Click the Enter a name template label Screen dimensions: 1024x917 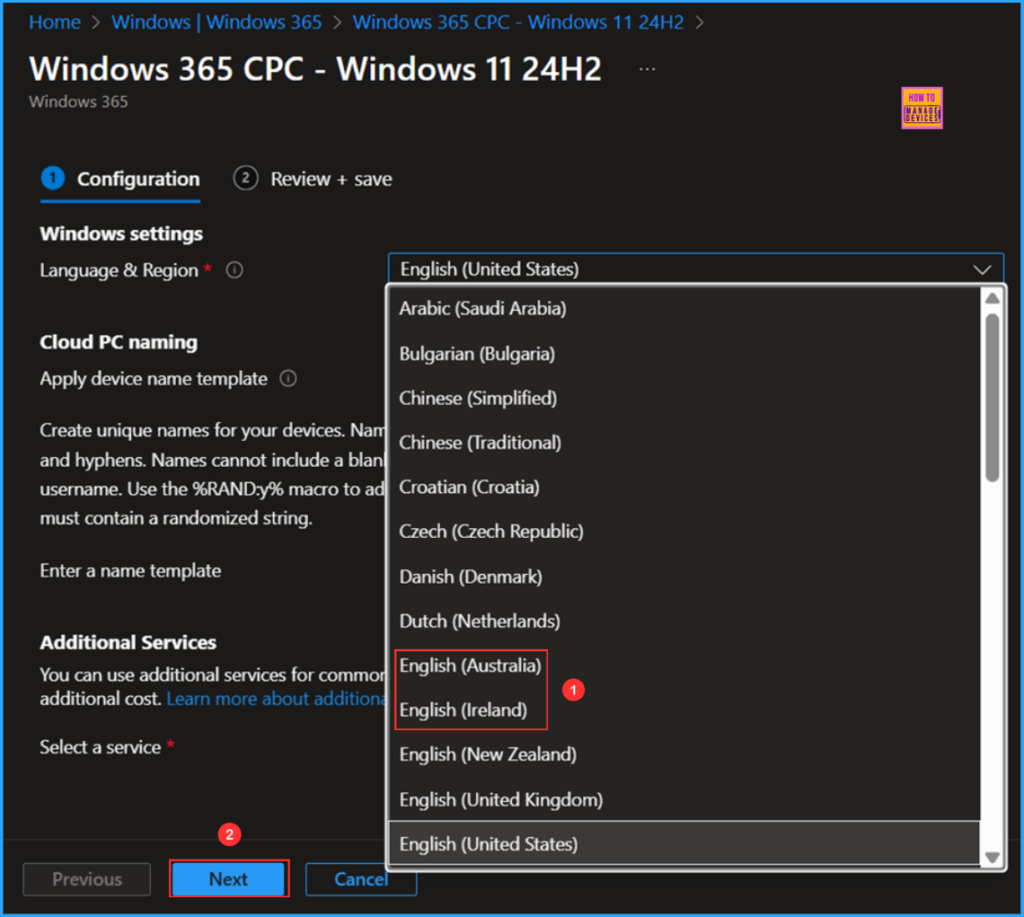pyautogui.click(x=131, y=570)
